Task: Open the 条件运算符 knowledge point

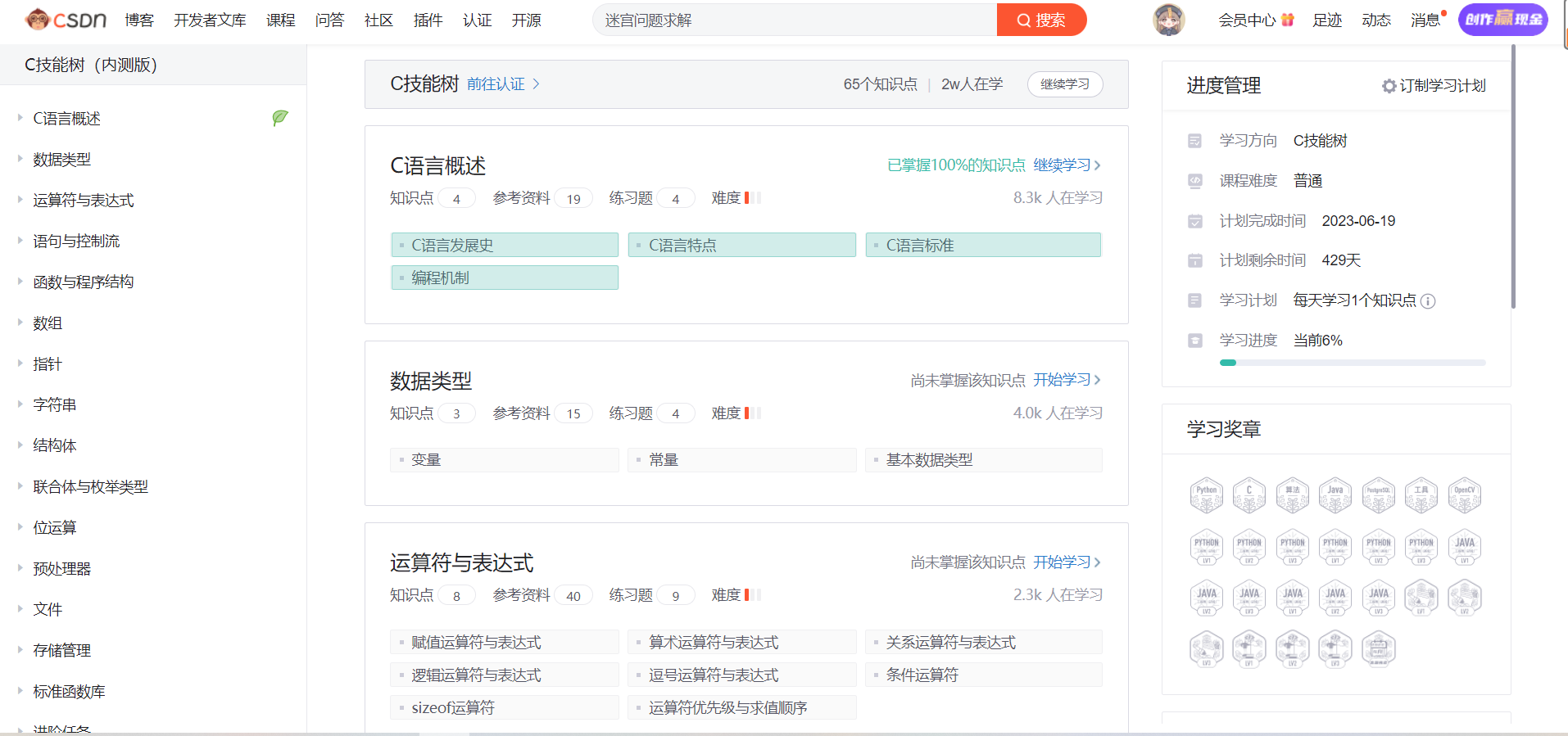Action: pyautogui.click(x=983, y=675)
